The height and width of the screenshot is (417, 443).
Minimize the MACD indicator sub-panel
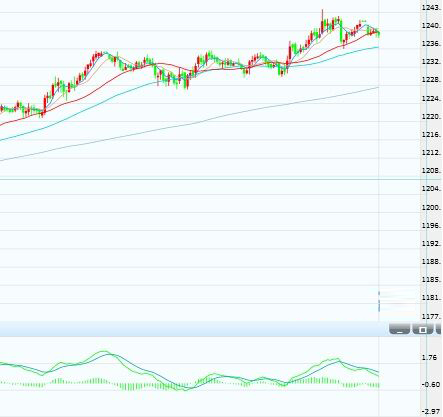click(399, 329)
